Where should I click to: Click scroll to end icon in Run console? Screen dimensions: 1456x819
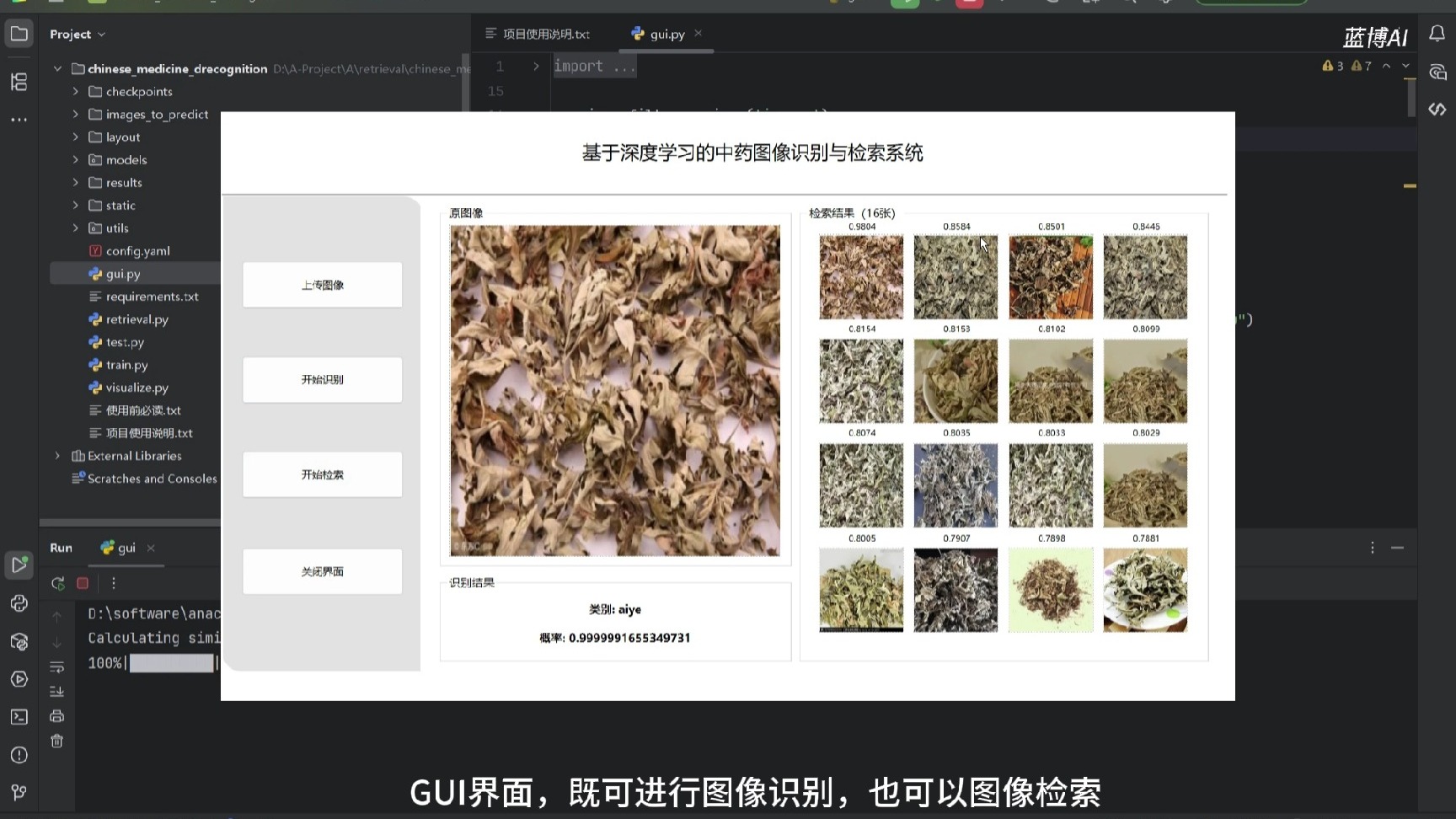[57, 692]
